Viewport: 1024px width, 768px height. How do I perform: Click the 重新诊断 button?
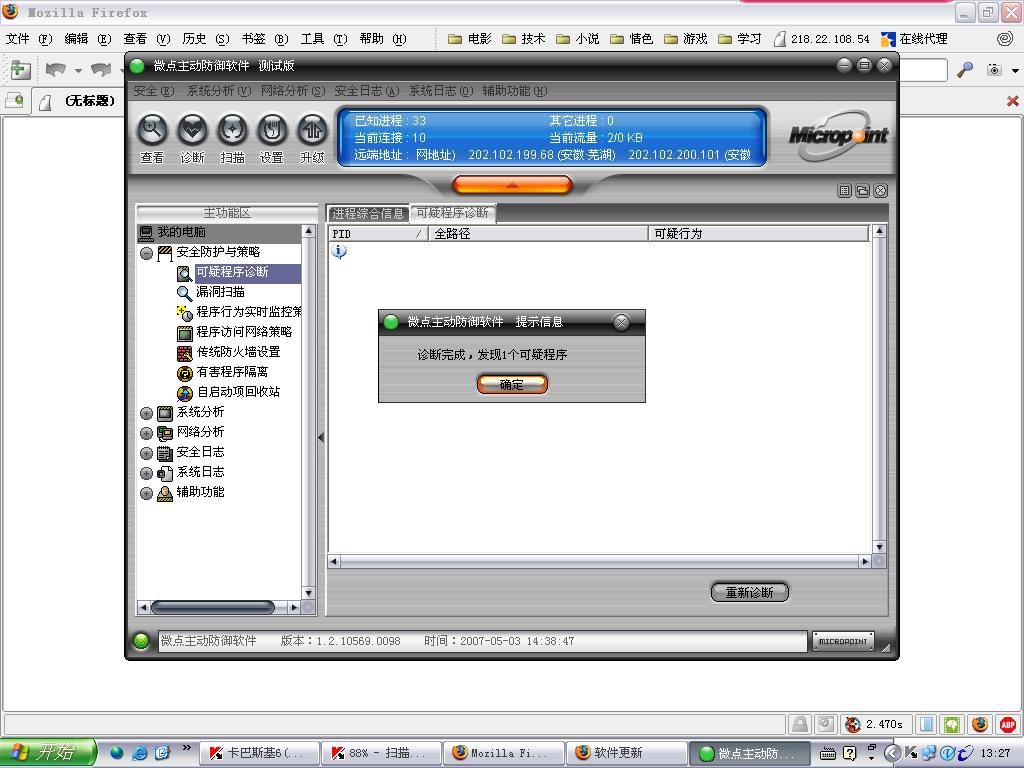(750, 592)
